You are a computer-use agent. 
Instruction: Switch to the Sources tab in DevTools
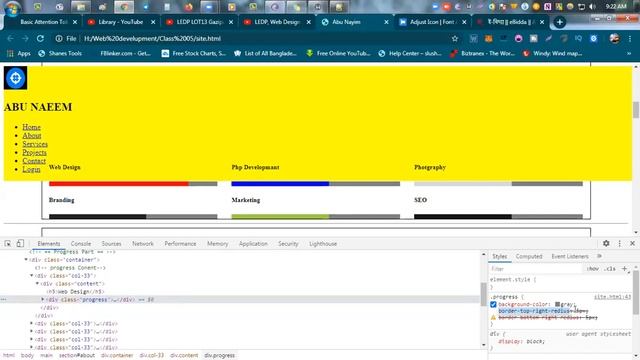(x=111, y=244)
